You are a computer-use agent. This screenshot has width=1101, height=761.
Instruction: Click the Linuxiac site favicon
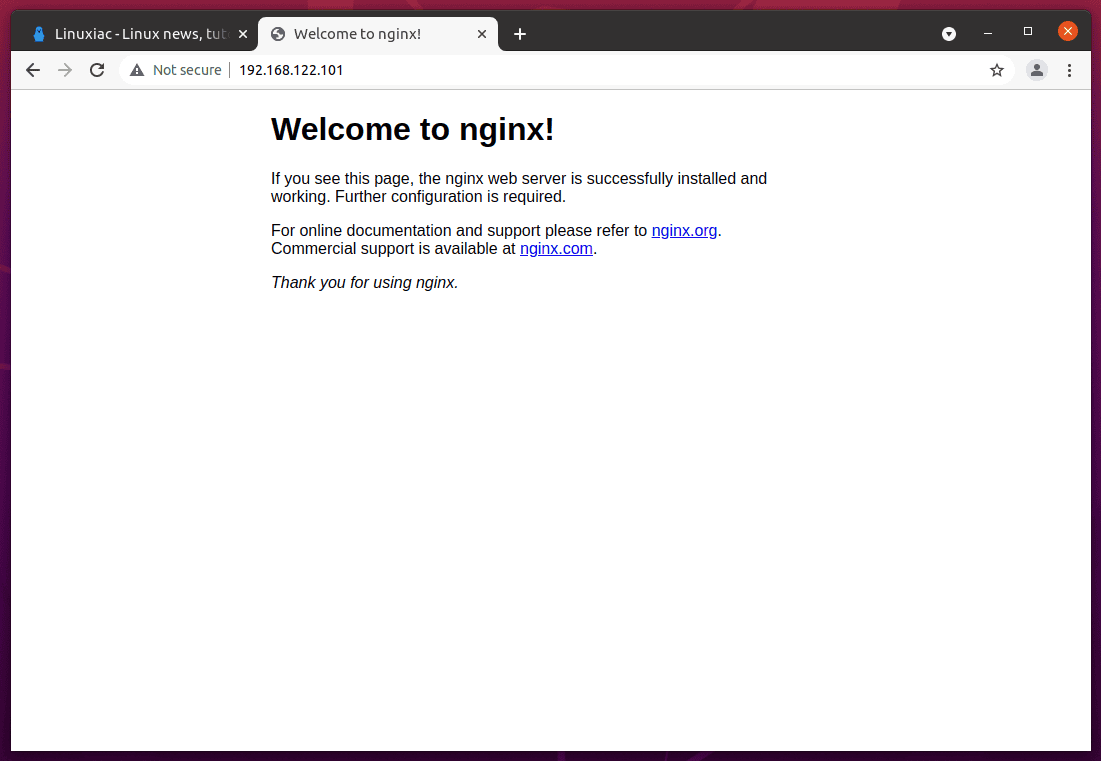38,33
